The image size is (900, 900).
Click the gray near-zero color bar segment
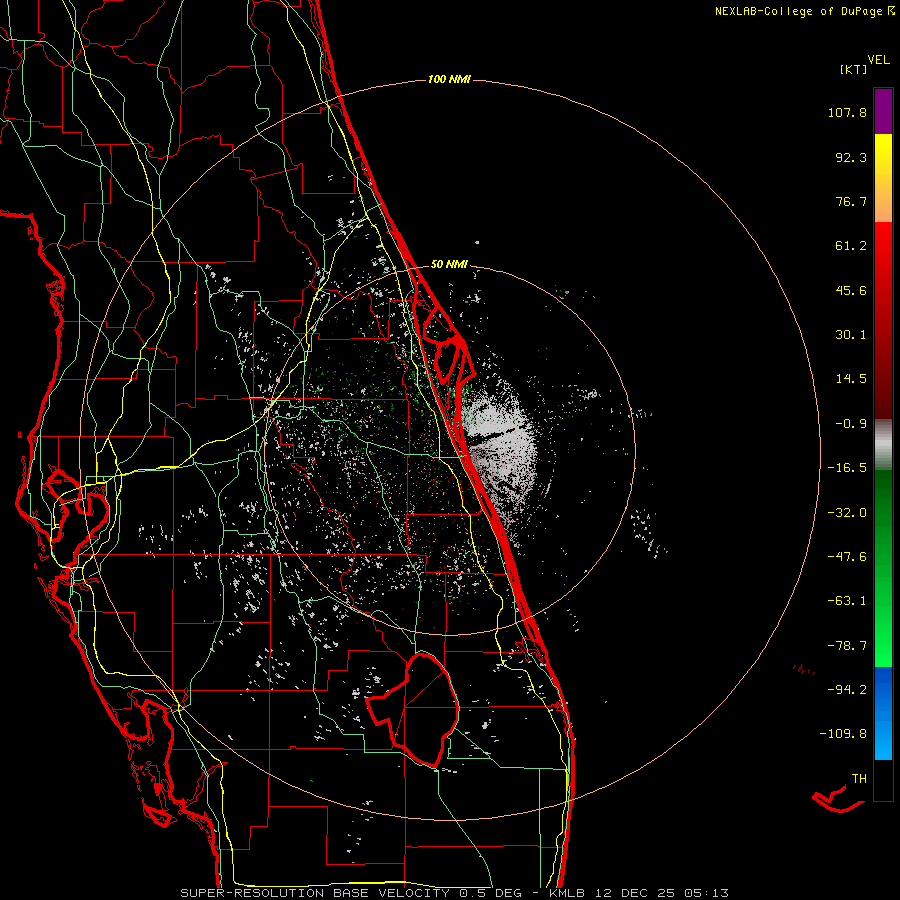click(x=883, y=445)
